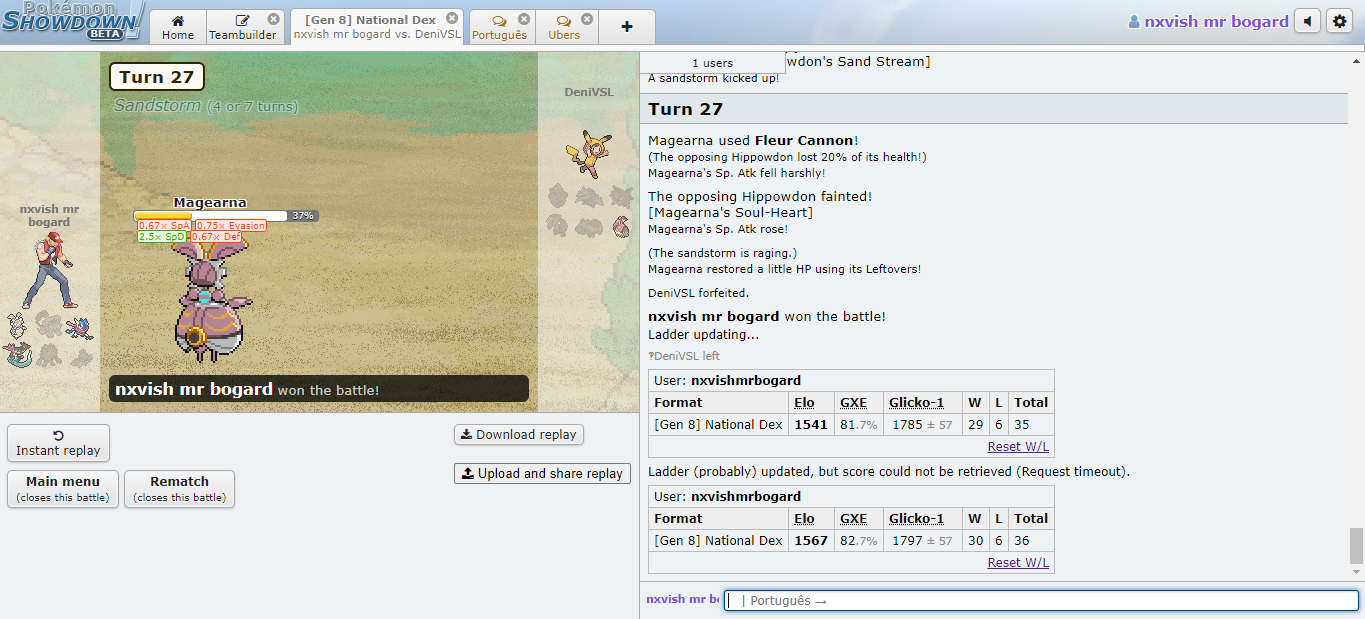Click the upload icon on share replay button
The width and height of the screenshot is (1365, 619).
pyautogui.click(x=466, y=473)
